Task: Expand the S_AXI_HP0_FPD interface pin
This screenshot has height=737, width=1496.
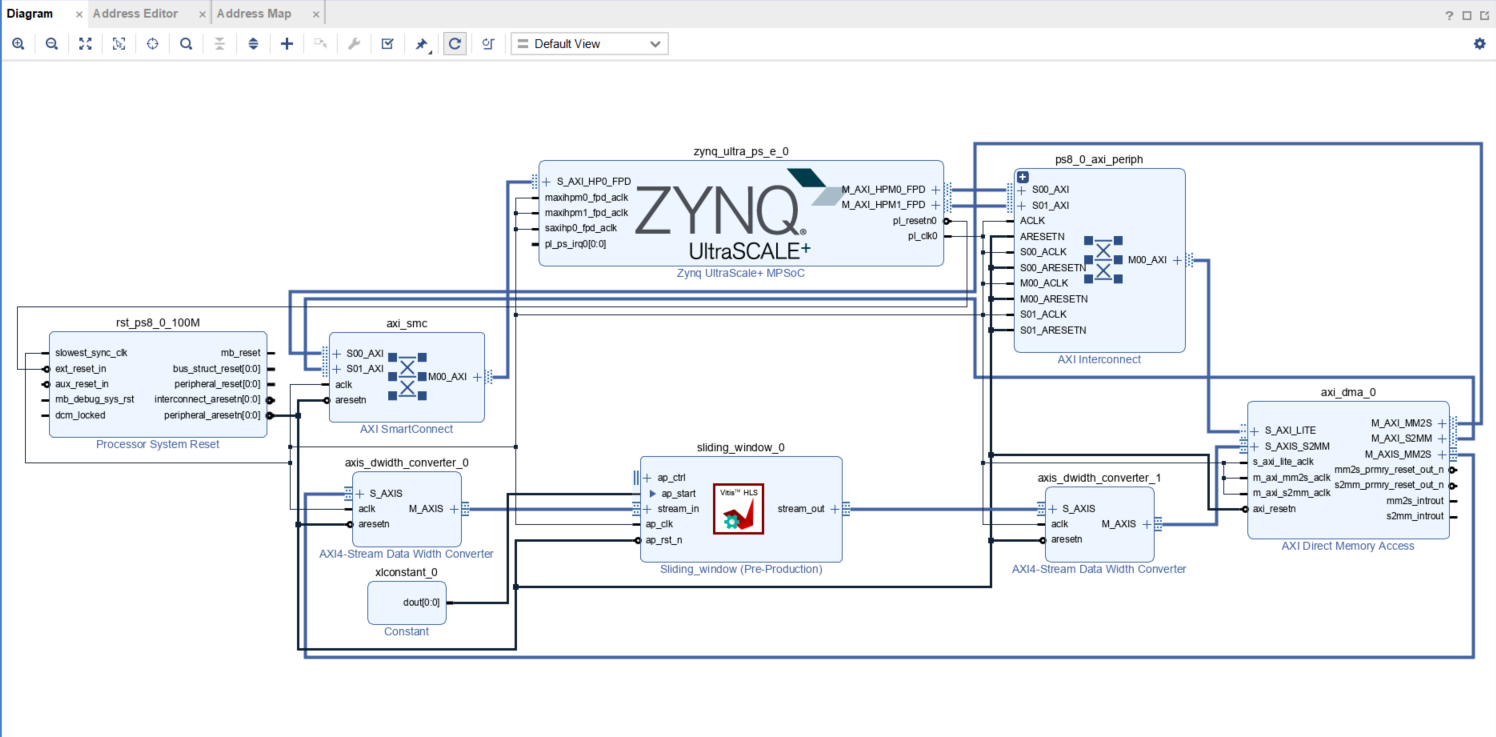Action: coord(547,181)
